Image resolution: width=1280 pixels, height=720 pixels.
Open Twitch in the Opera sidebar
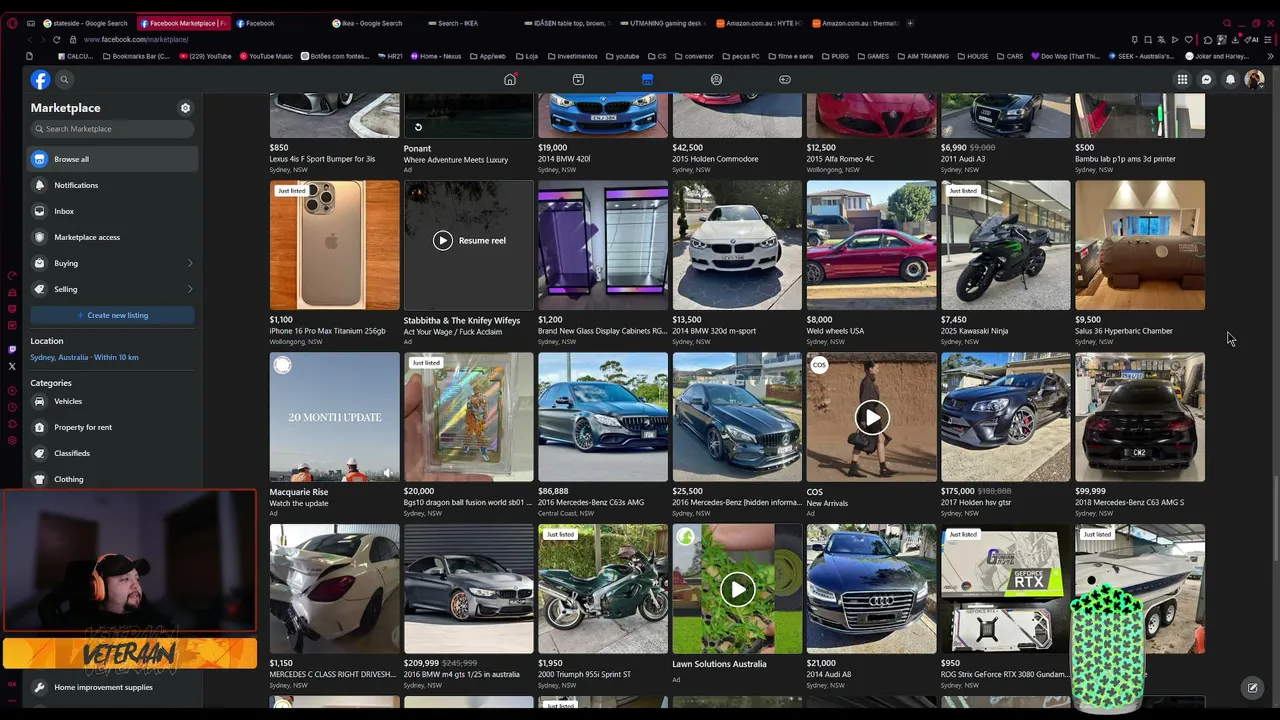click(x=12, y=350)
